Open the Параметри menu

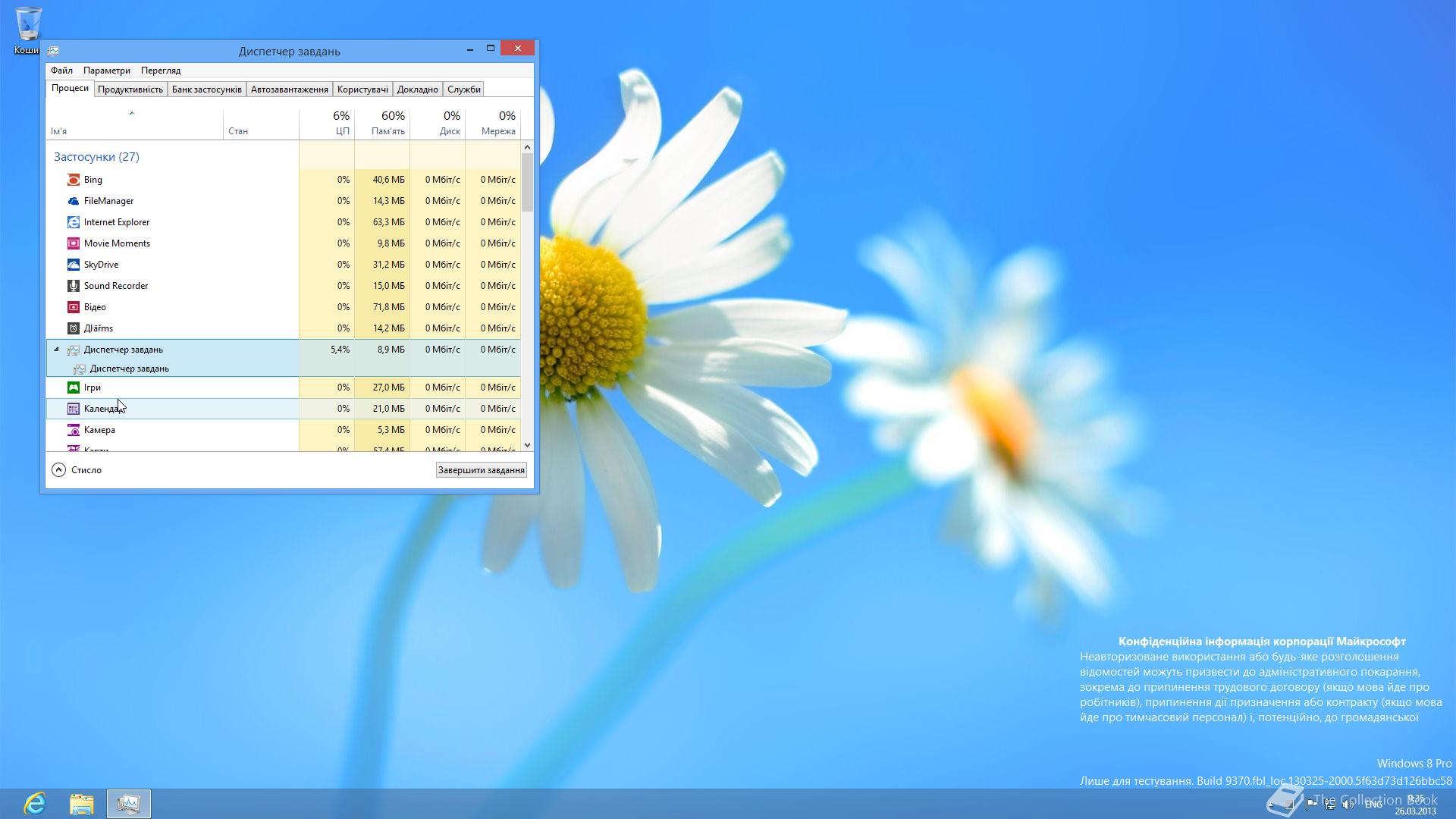pos(107,71)
